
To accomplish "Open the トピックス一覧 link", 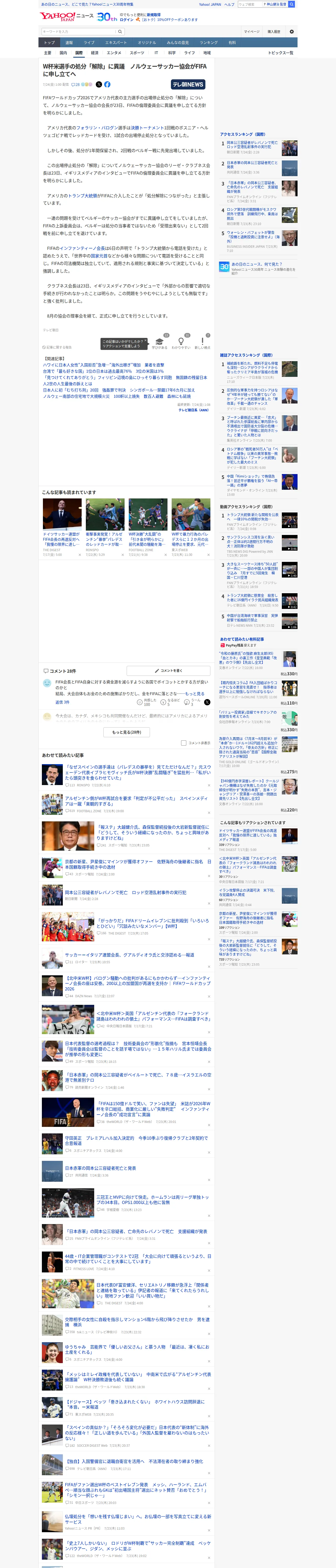I will click(281, 53).
